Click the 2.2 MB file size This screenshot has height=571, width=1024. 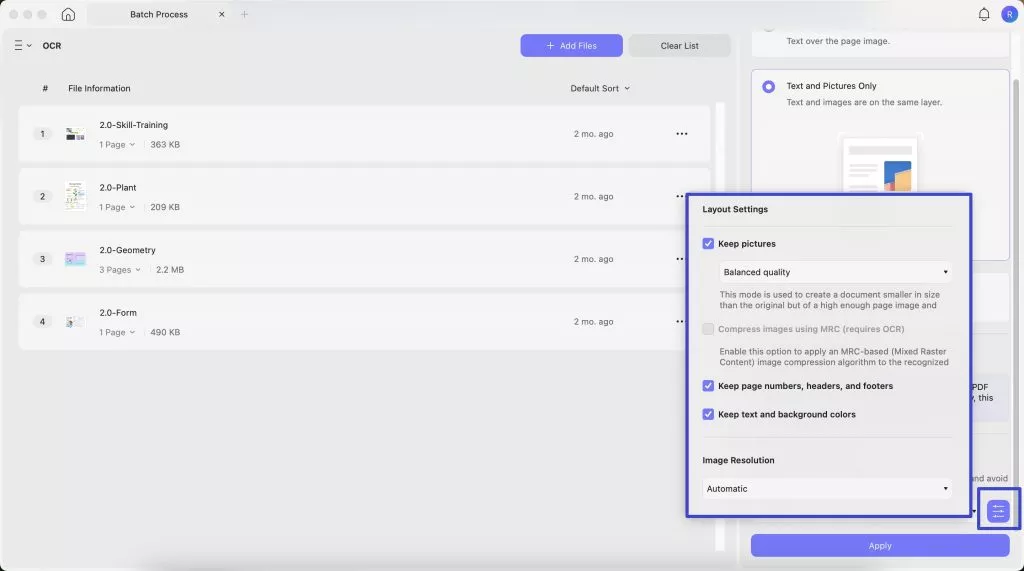170,270
